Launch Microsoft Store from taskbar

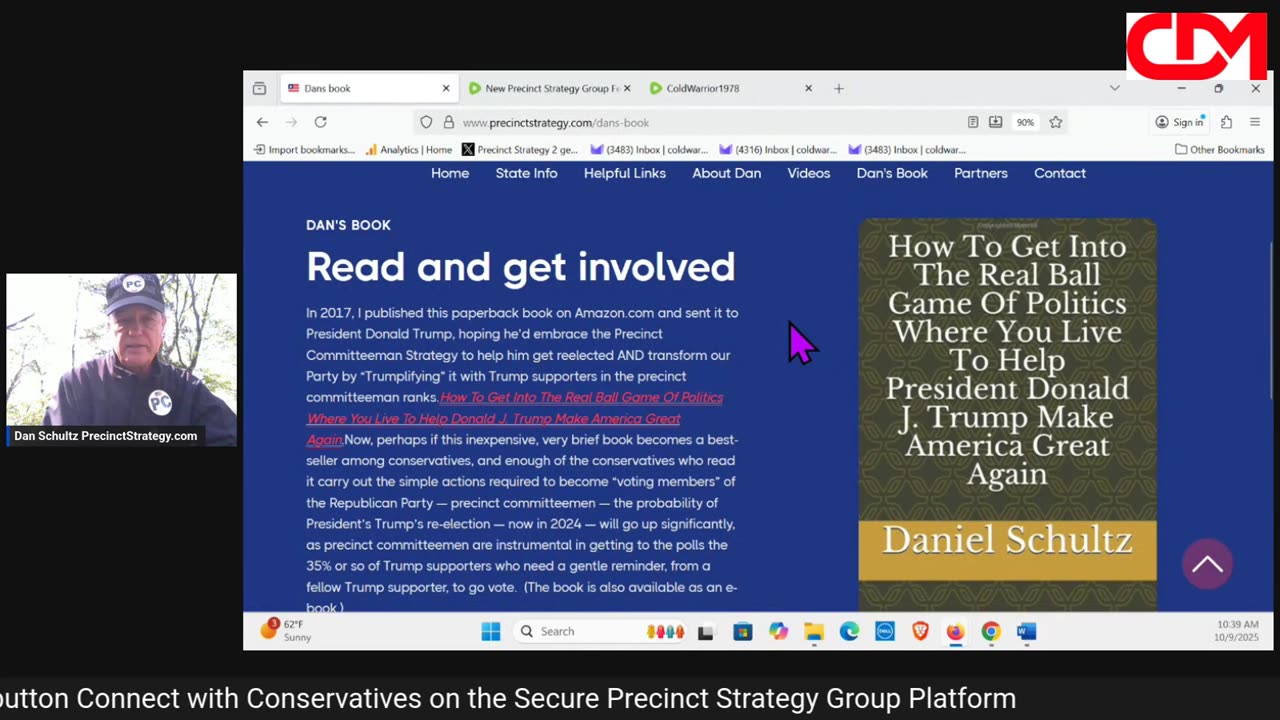[742, 631]
